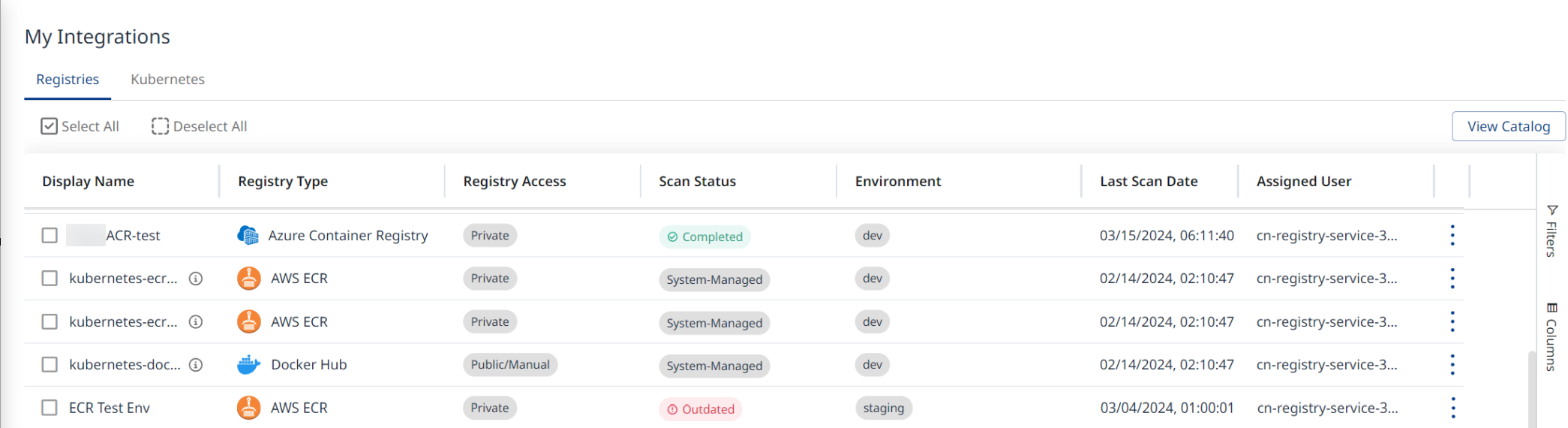Click the Docker Hub whale icon
1568x428 pixels.
tap(248, 365)
